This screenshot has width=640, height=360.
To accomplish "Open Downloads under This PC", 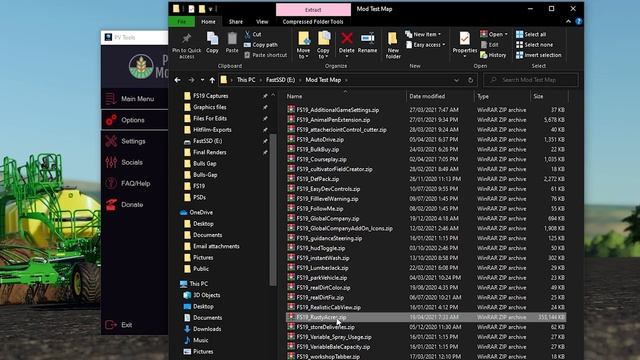I will click(207, 329).
